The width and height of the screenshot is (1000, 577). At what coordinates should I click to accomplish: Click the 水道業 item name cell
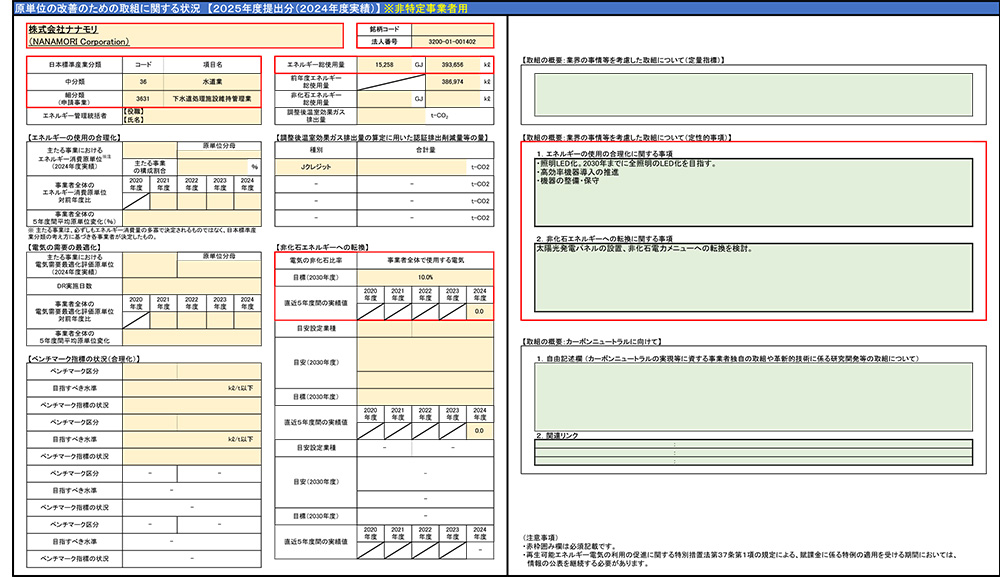(x=212, y=82)
